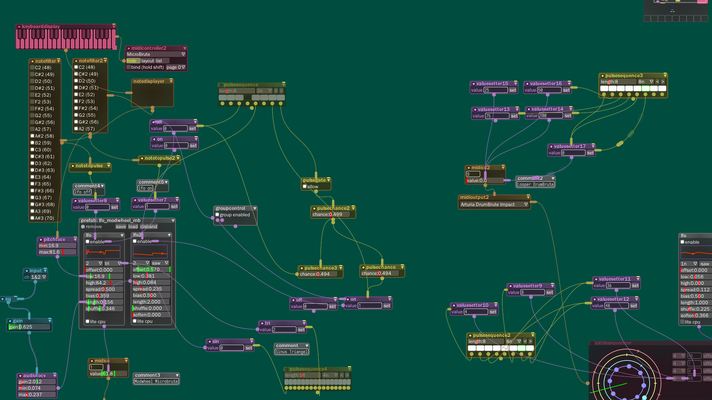Open the Arturia DrumBrute Impact output dropdown
Viewport: 712px width, 400px height.
494,205
